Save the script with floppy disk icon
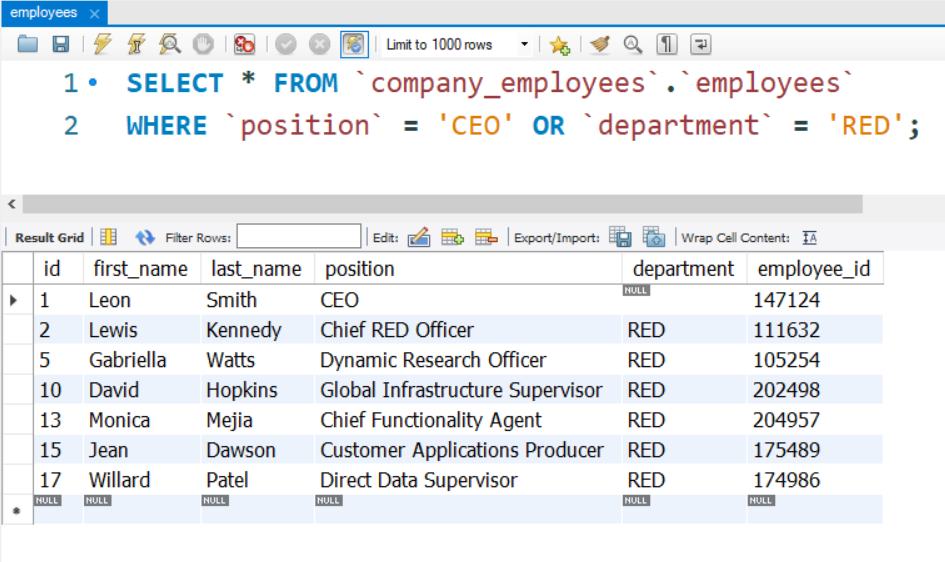This screenshot has width=945, height=562. 60,45
